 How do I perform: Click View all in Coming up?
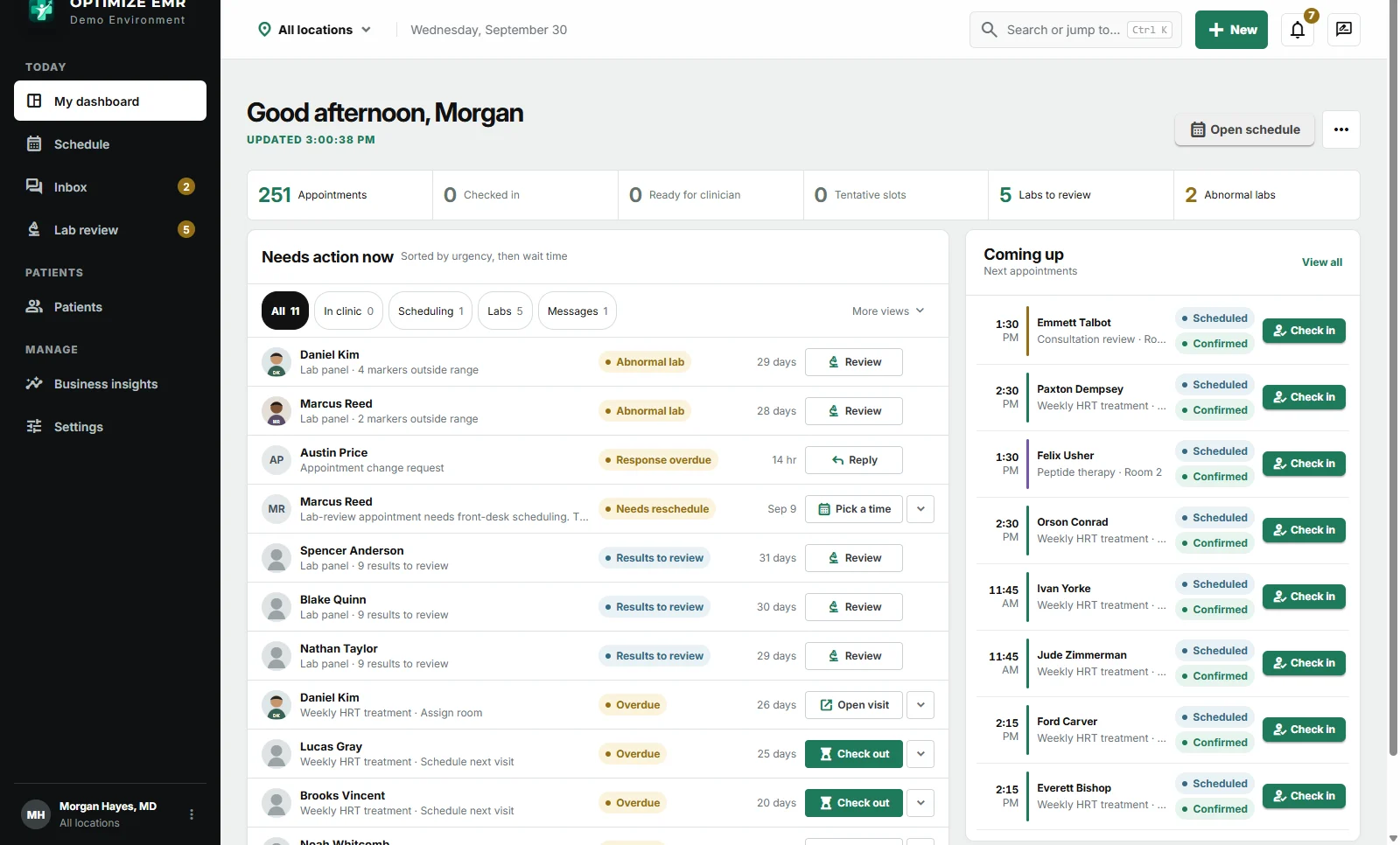[1321, 262]
